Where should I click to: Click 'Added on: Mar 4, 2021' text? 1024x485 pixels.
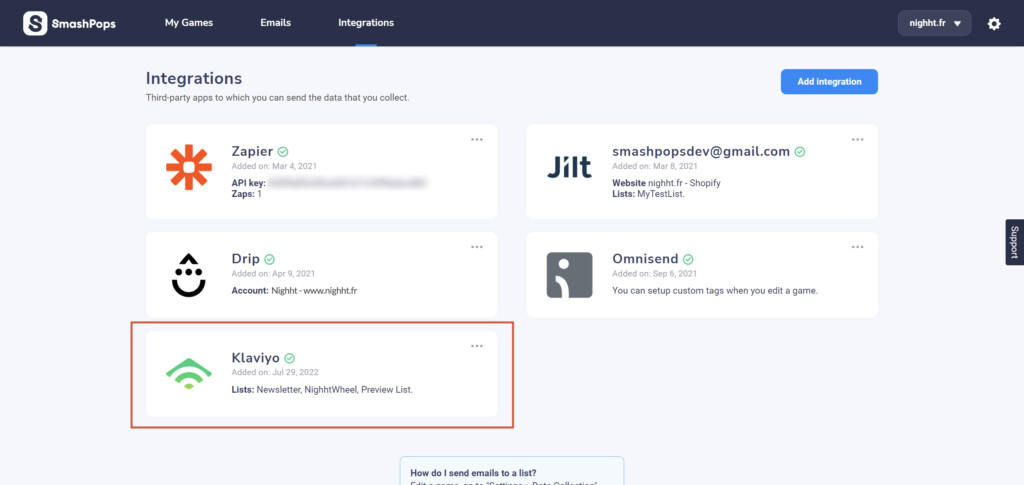tap(274, 166)
